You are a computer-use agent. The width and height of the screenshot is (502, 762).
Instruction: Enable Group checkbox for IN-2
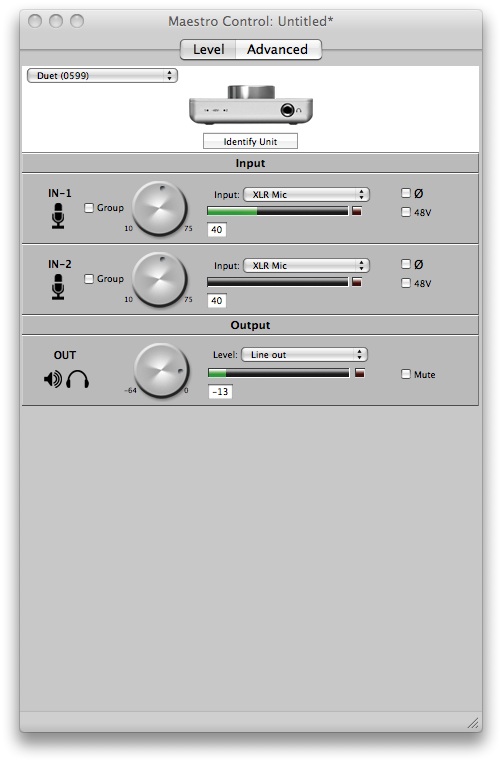coord(89,279)
